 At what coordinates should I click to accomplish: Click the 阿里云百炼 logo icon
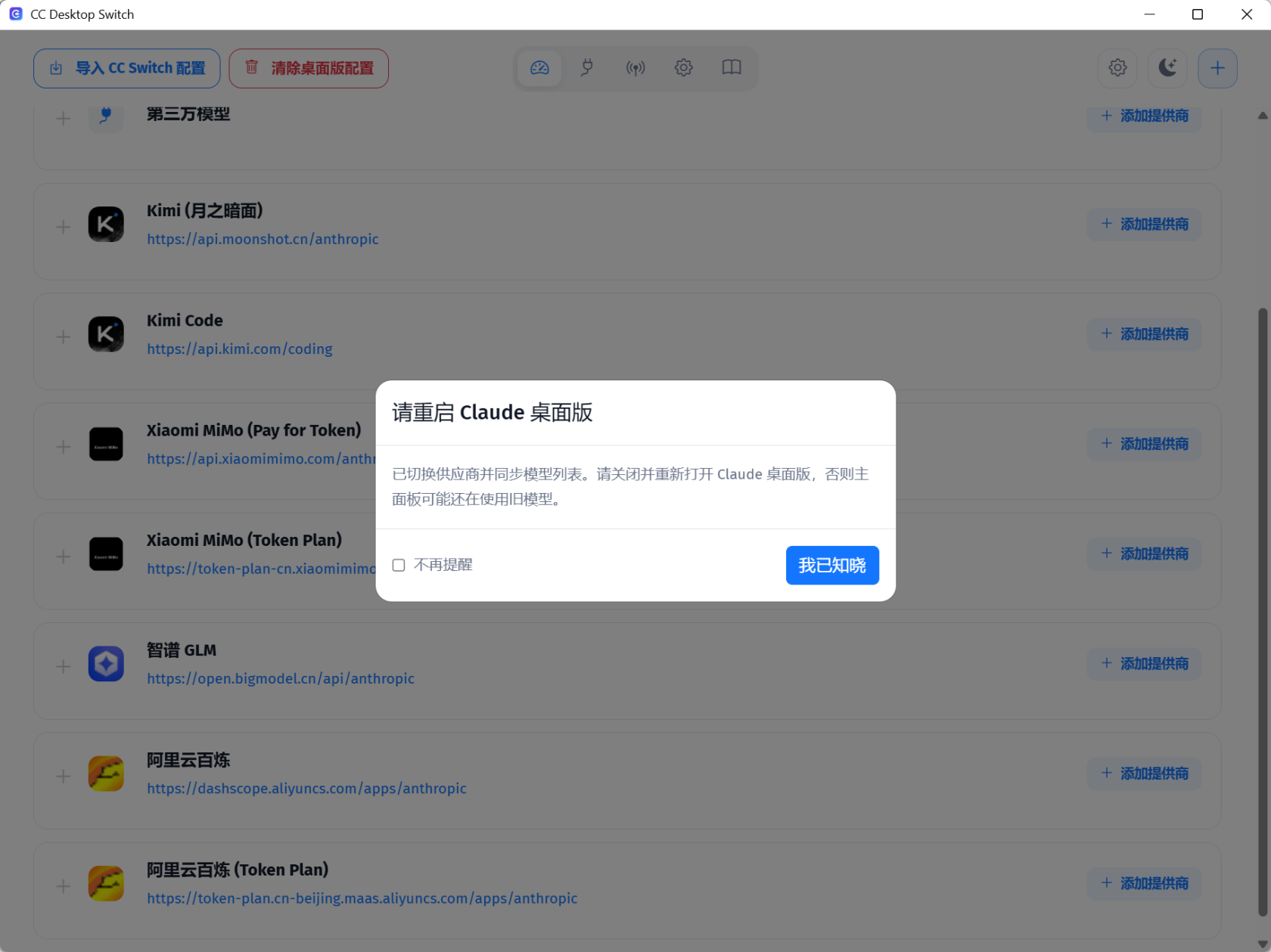pos(106,774)
